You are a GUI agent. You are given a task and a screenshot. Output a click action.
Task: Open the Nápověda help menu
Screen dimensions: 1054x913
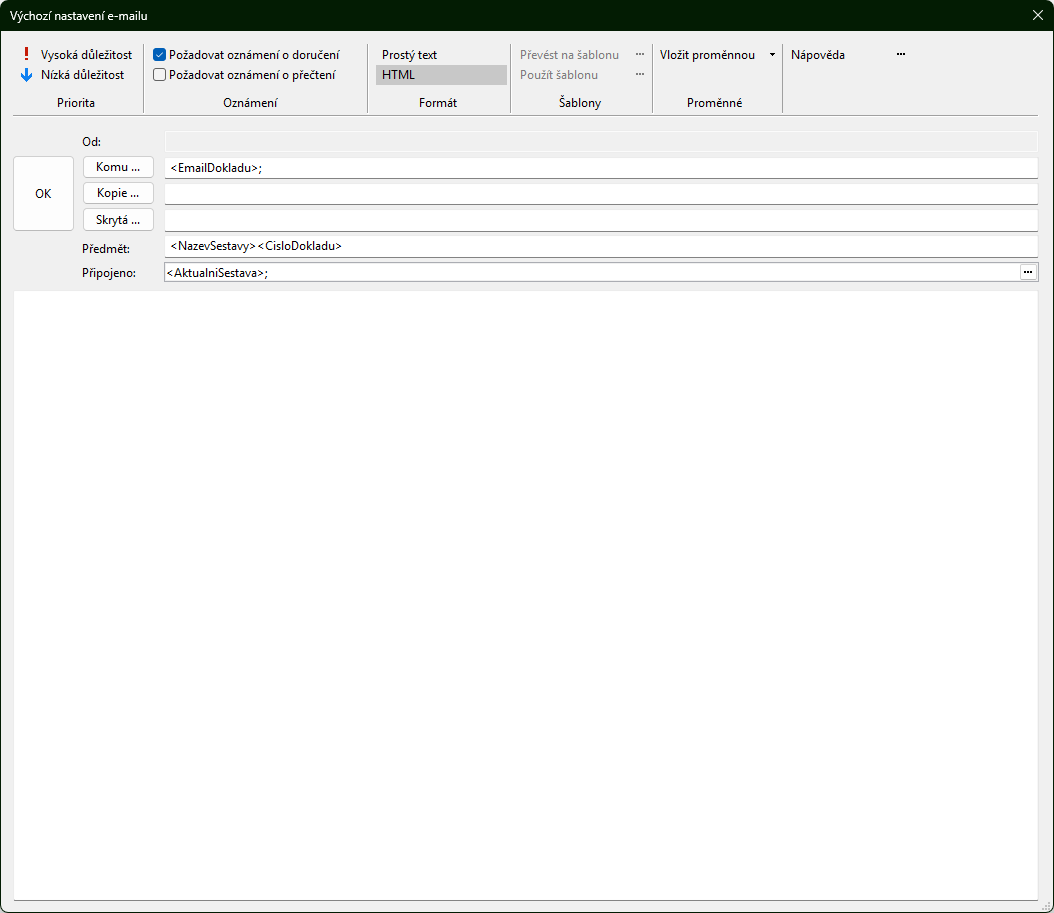[817, 55]
